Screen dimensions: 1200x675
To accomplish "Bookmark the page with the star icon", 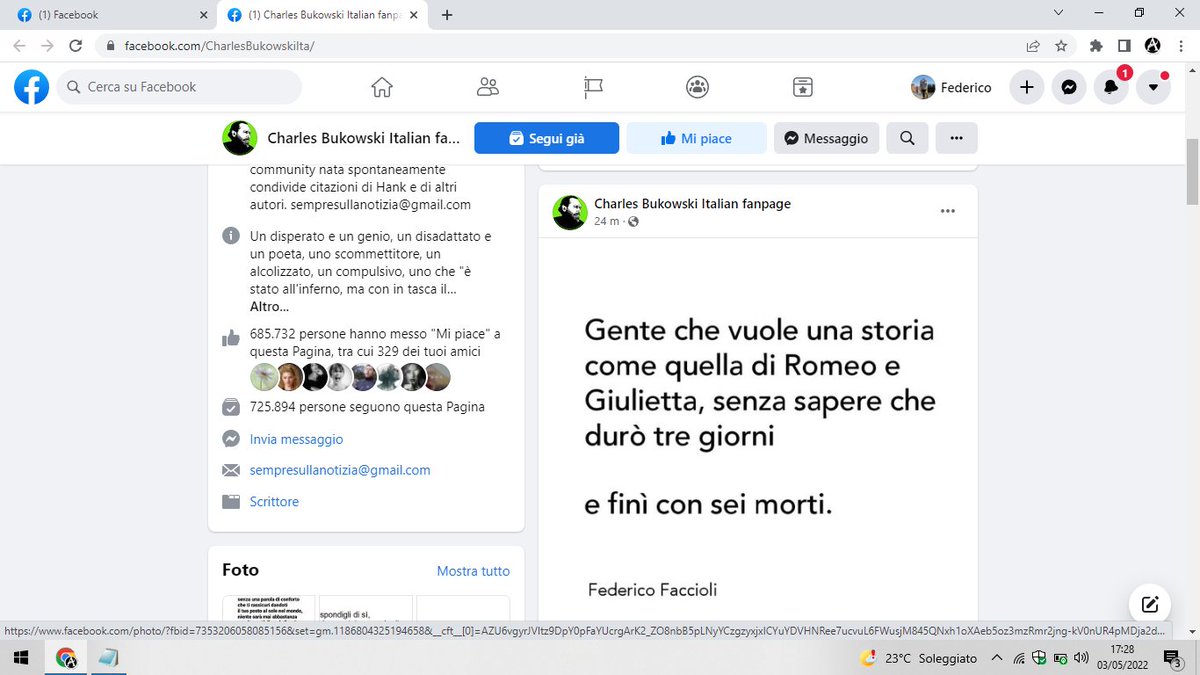I will [1061, 45].
